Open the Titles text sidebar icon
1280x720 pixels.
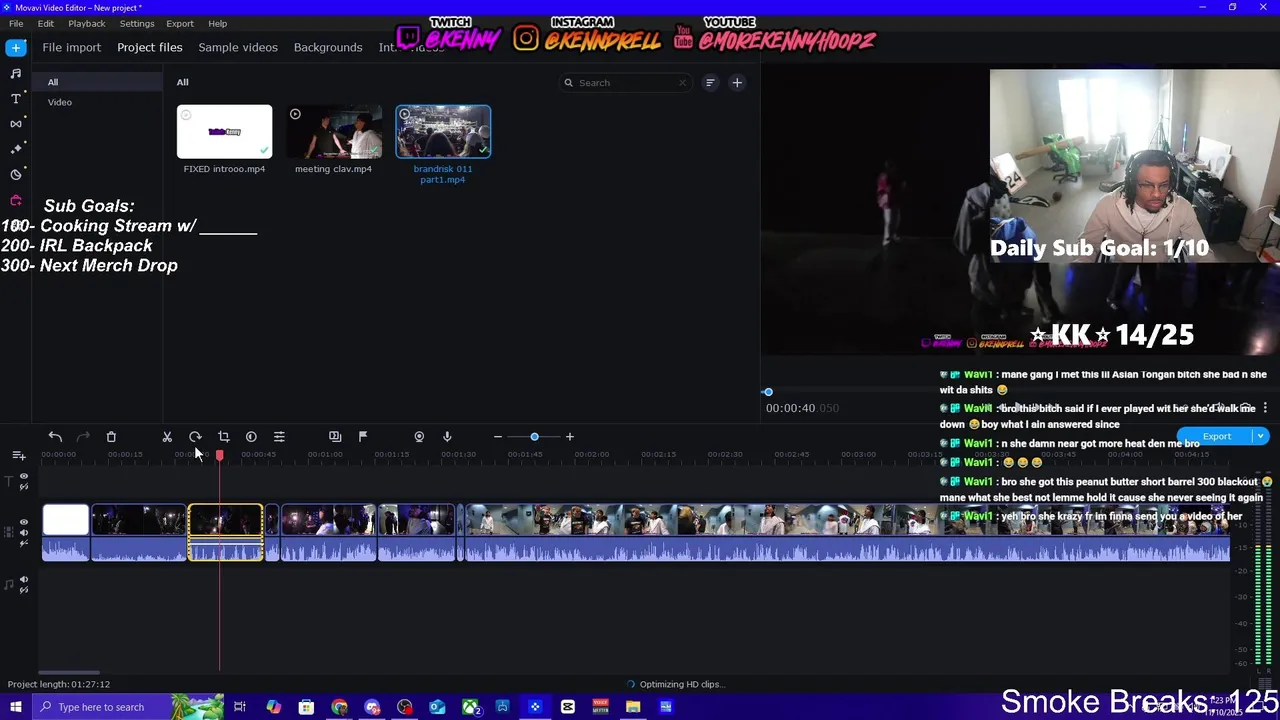coord(16,98)
